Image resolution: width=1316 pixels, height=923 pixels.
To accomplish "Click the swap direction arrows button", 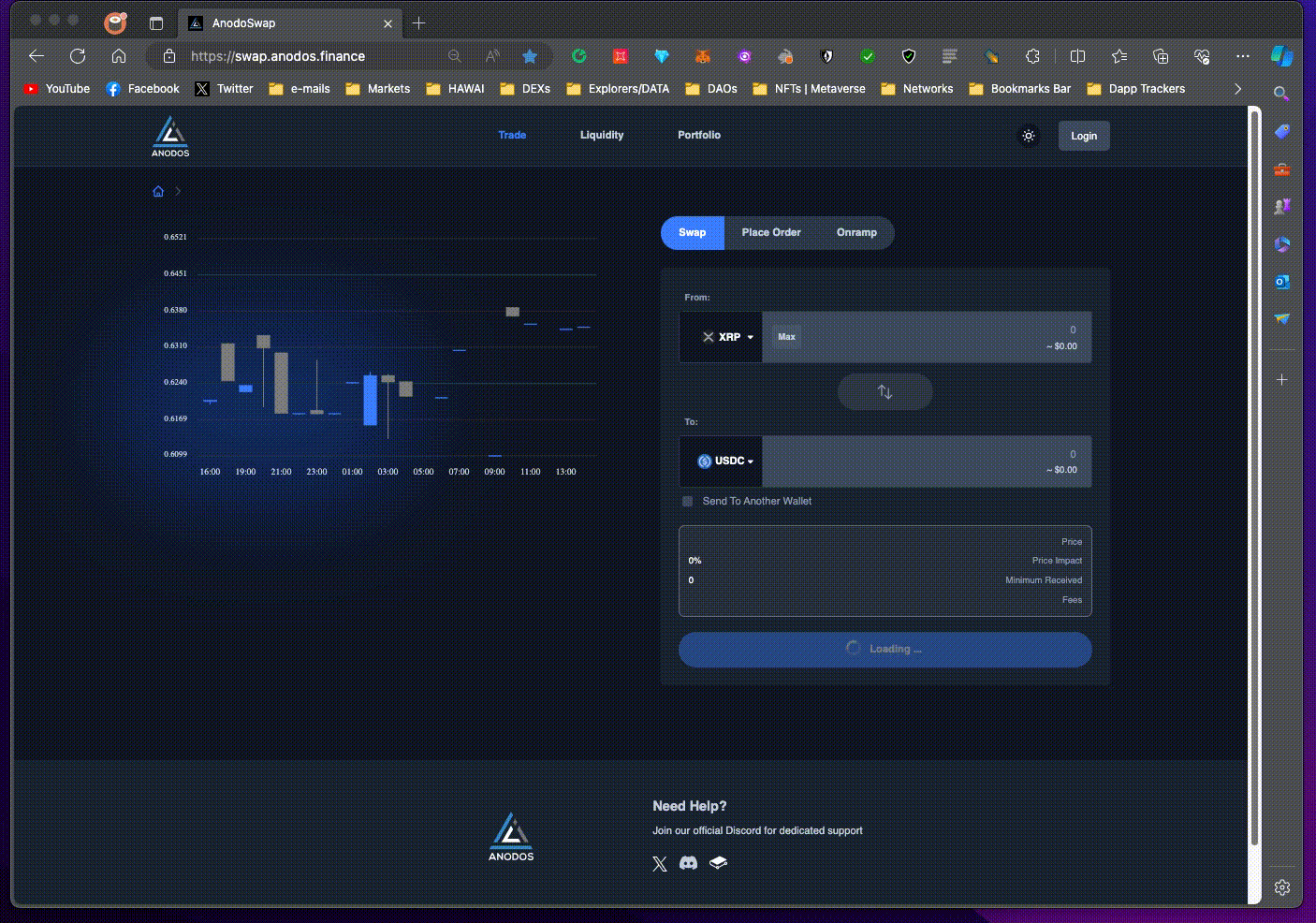I will 885,392.
